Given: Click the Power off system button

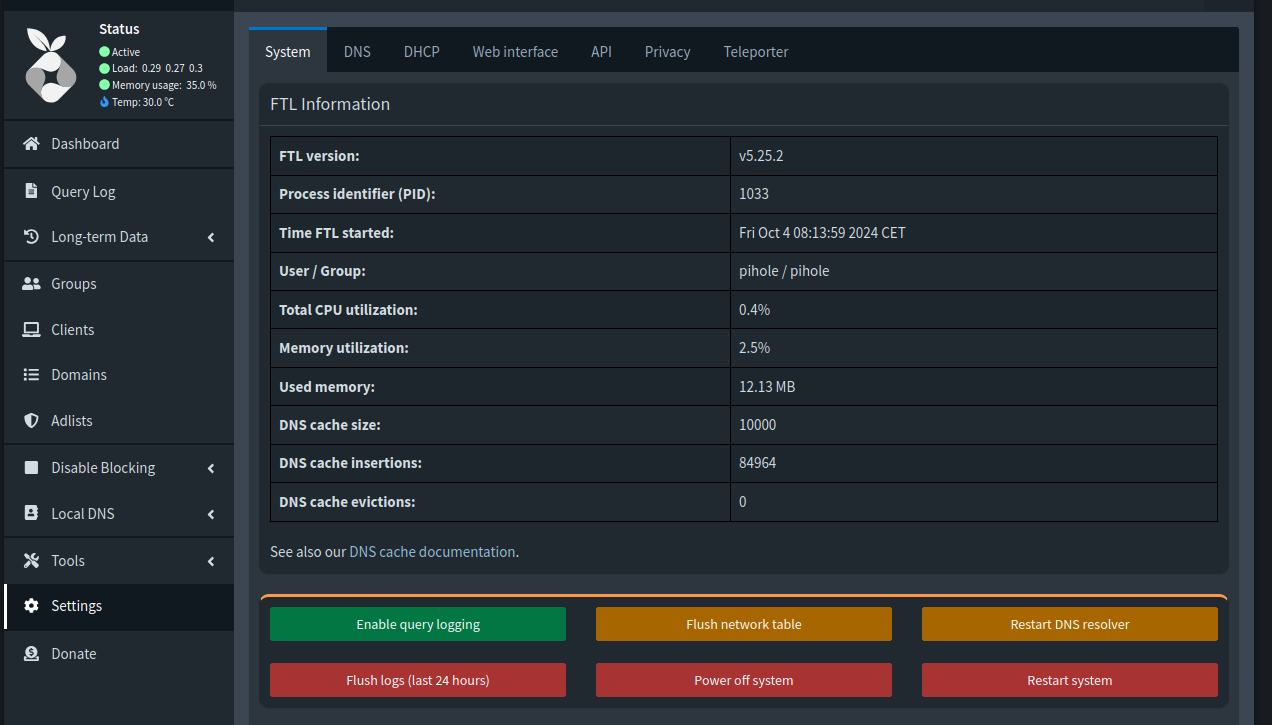Looking at the screenshot, I should tap(744, 680).
